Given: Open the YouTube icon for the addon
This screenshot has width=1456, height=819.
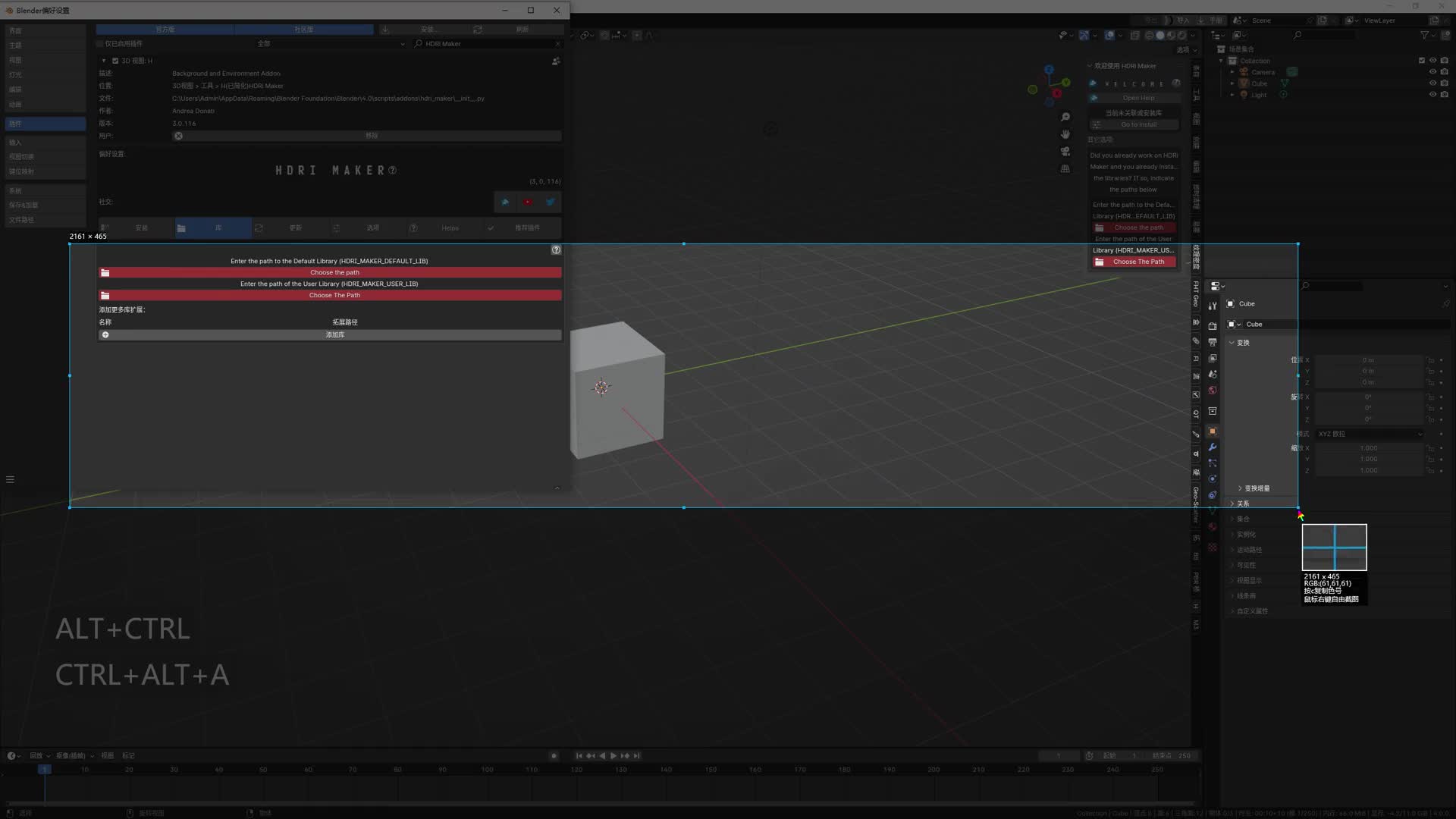Looking at the screenshot, I should pos(528,202).
